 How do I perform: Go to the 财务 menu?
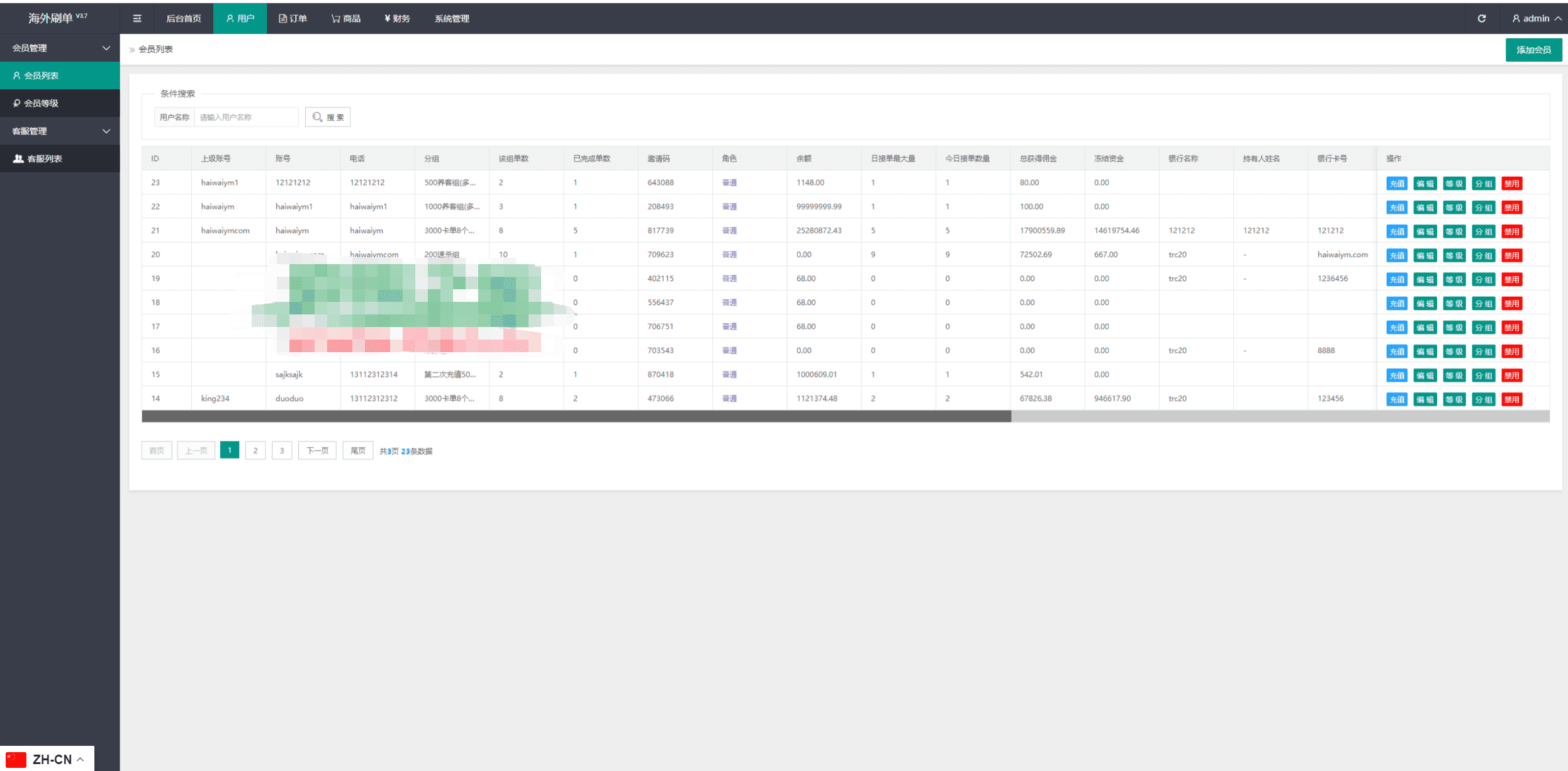click(x=397, y=18)
